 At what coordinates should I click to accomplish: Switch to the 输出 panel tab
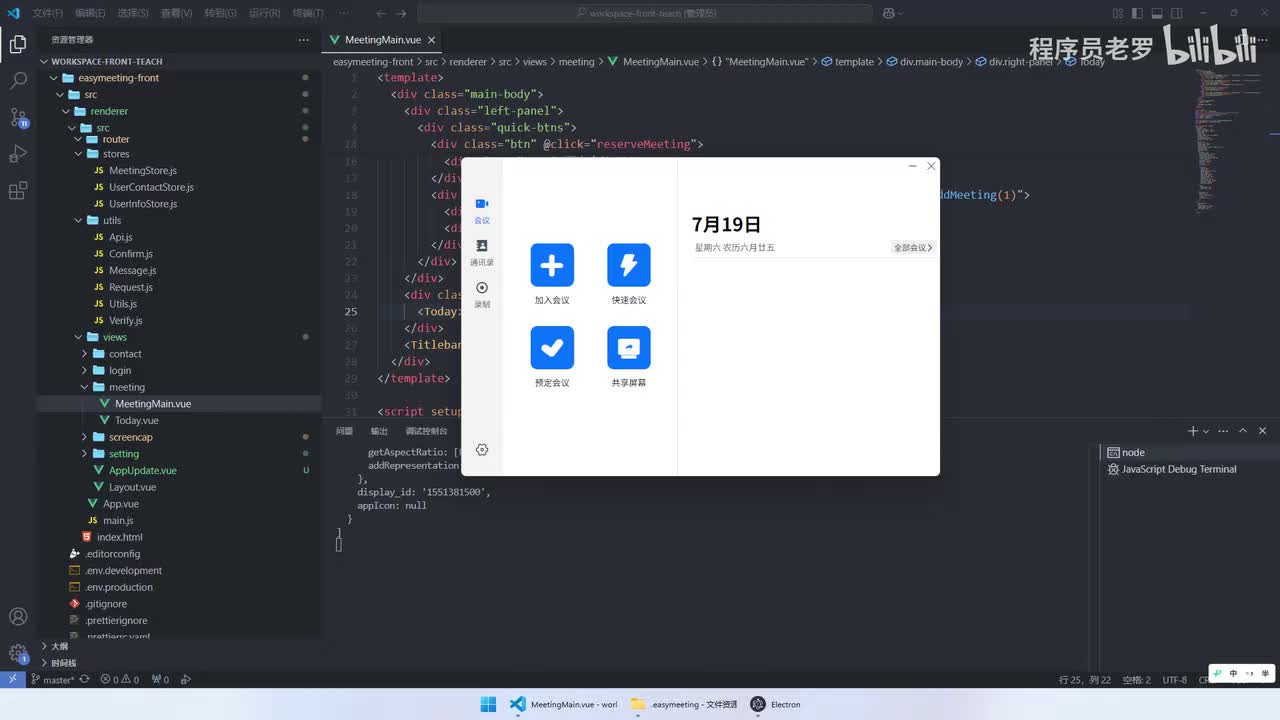[379, 431]
